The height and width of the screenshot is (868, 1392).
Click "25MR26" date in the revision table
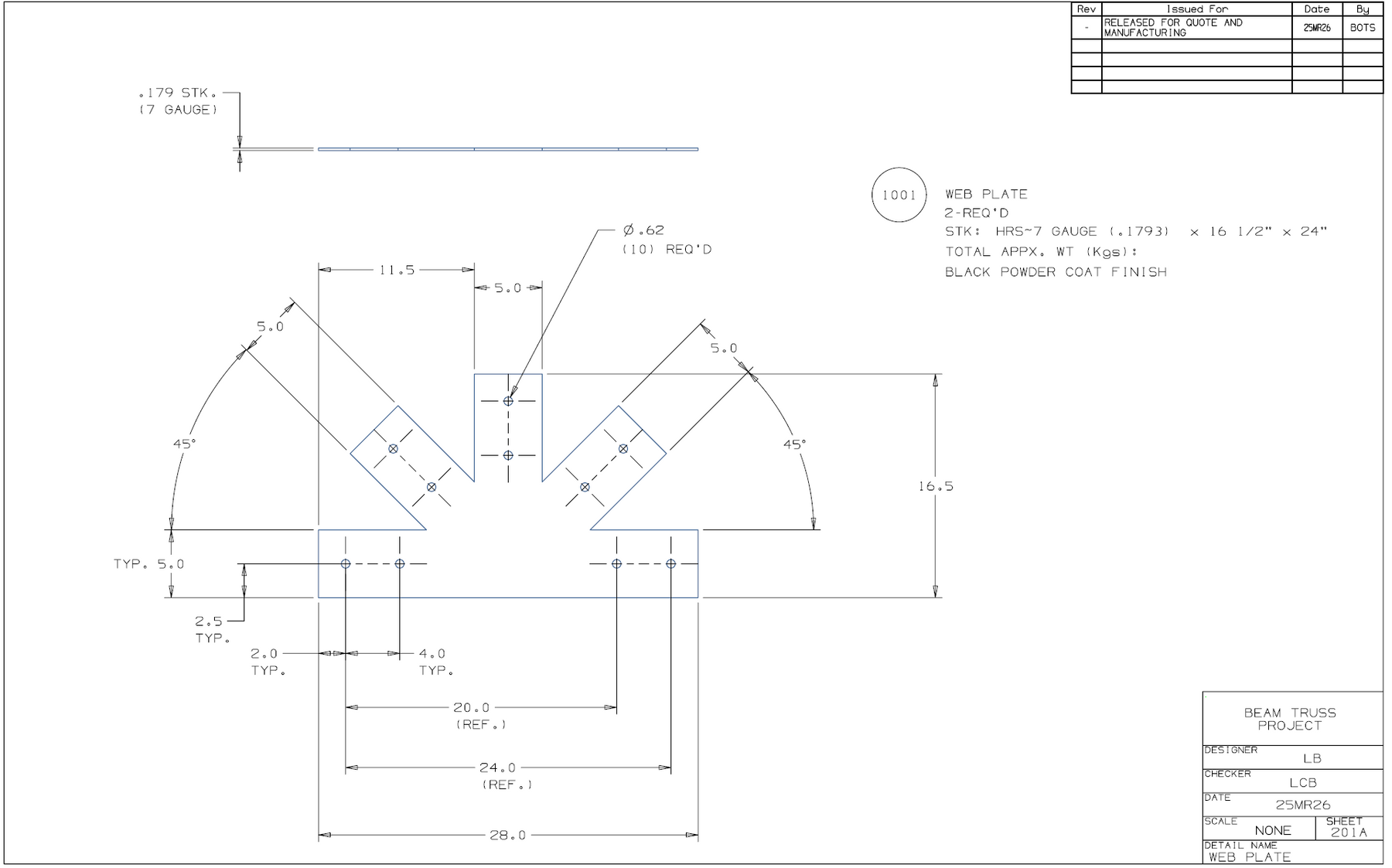[x=1317, y=28]
